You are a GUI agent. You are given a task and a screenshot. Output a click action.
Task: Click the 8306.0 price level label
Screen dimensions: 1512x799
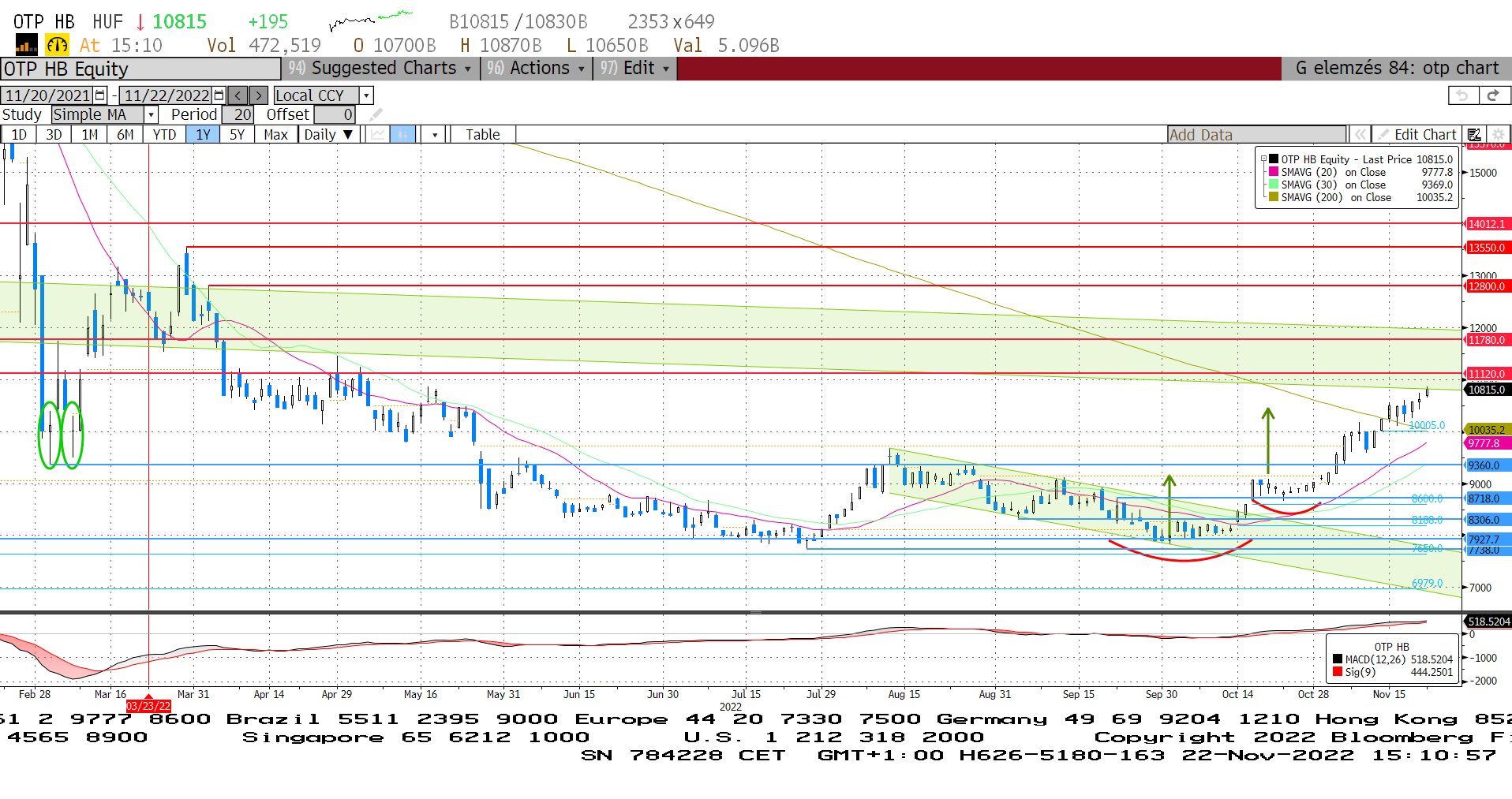pos(1488,520)
